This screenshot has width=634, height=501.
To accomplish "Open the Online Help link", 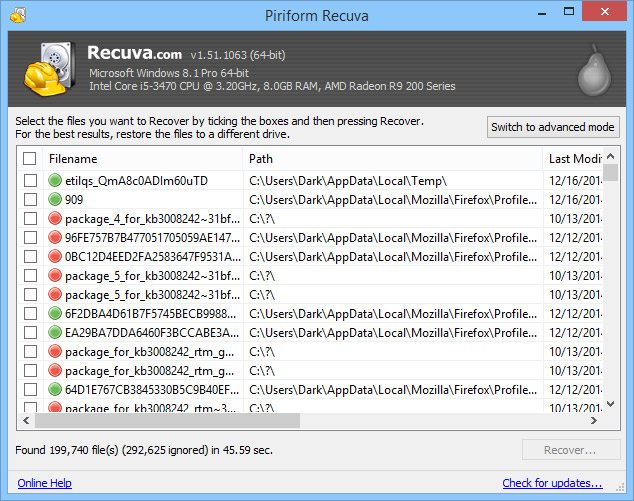I will [x=44, y=483].
